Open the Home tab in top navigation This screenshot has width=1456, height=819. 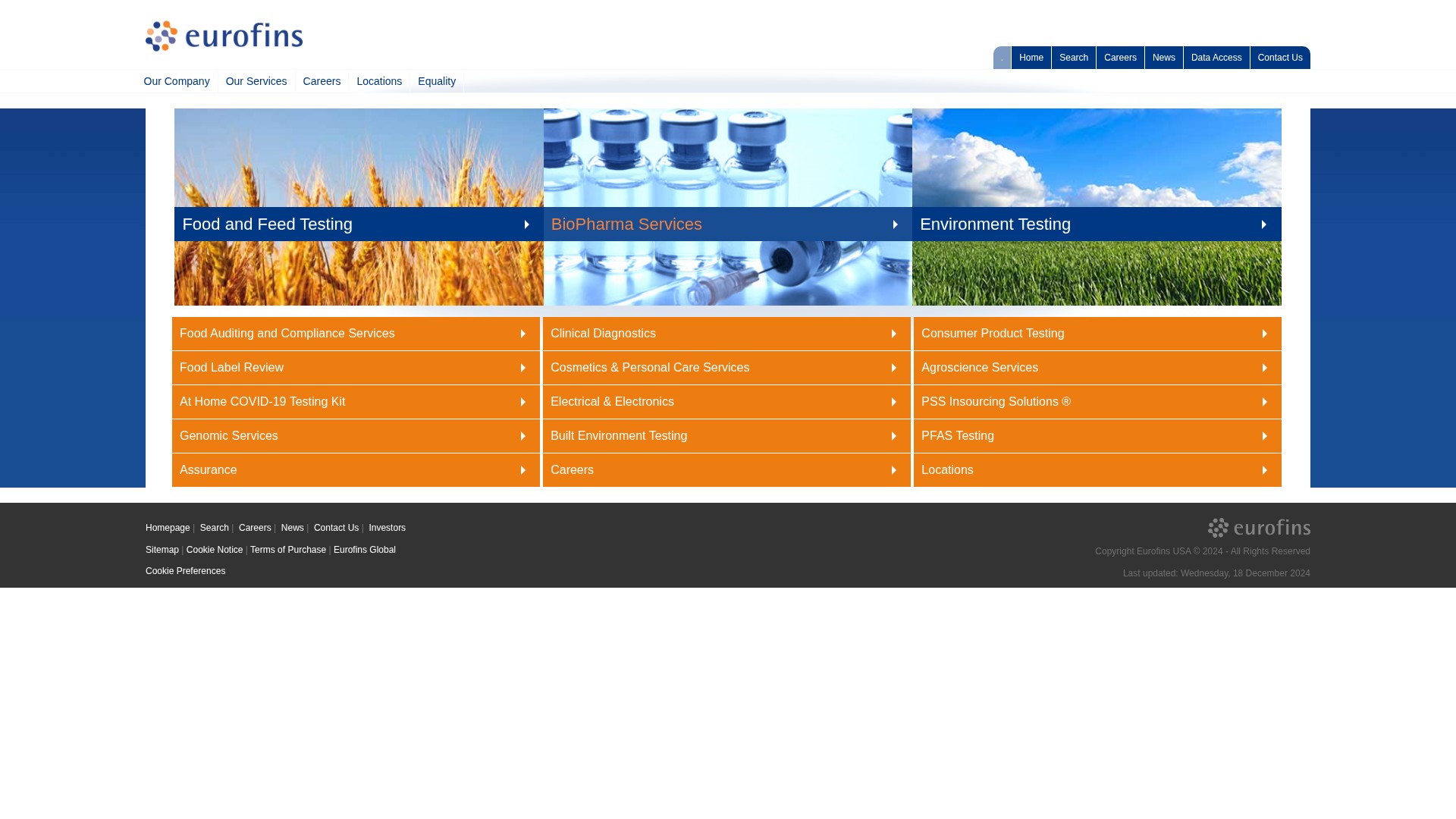coord(1031,58)
